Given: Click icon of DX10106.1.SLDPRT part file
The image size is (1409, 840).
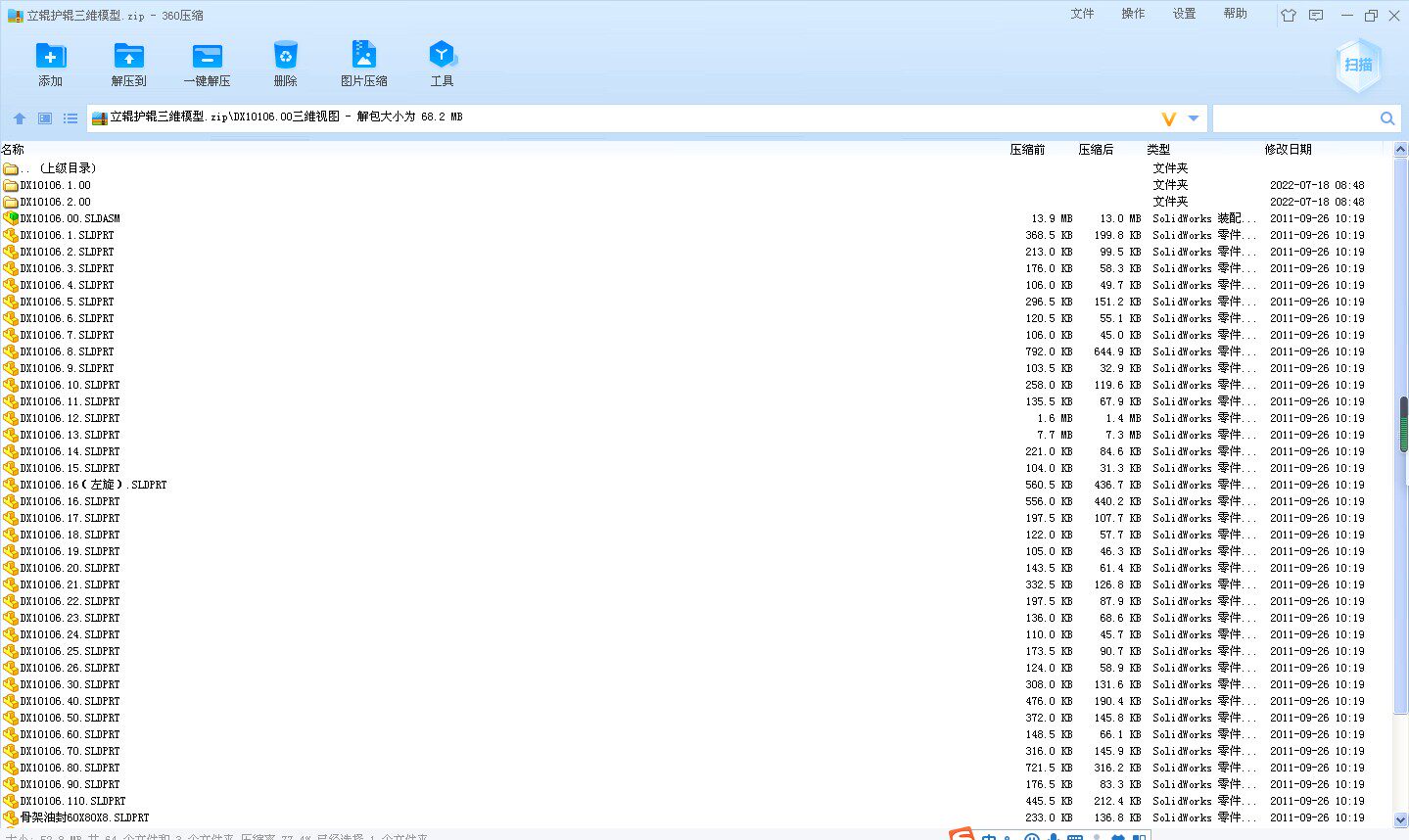Looking at the screenshot, I should (x=11, y=235).
